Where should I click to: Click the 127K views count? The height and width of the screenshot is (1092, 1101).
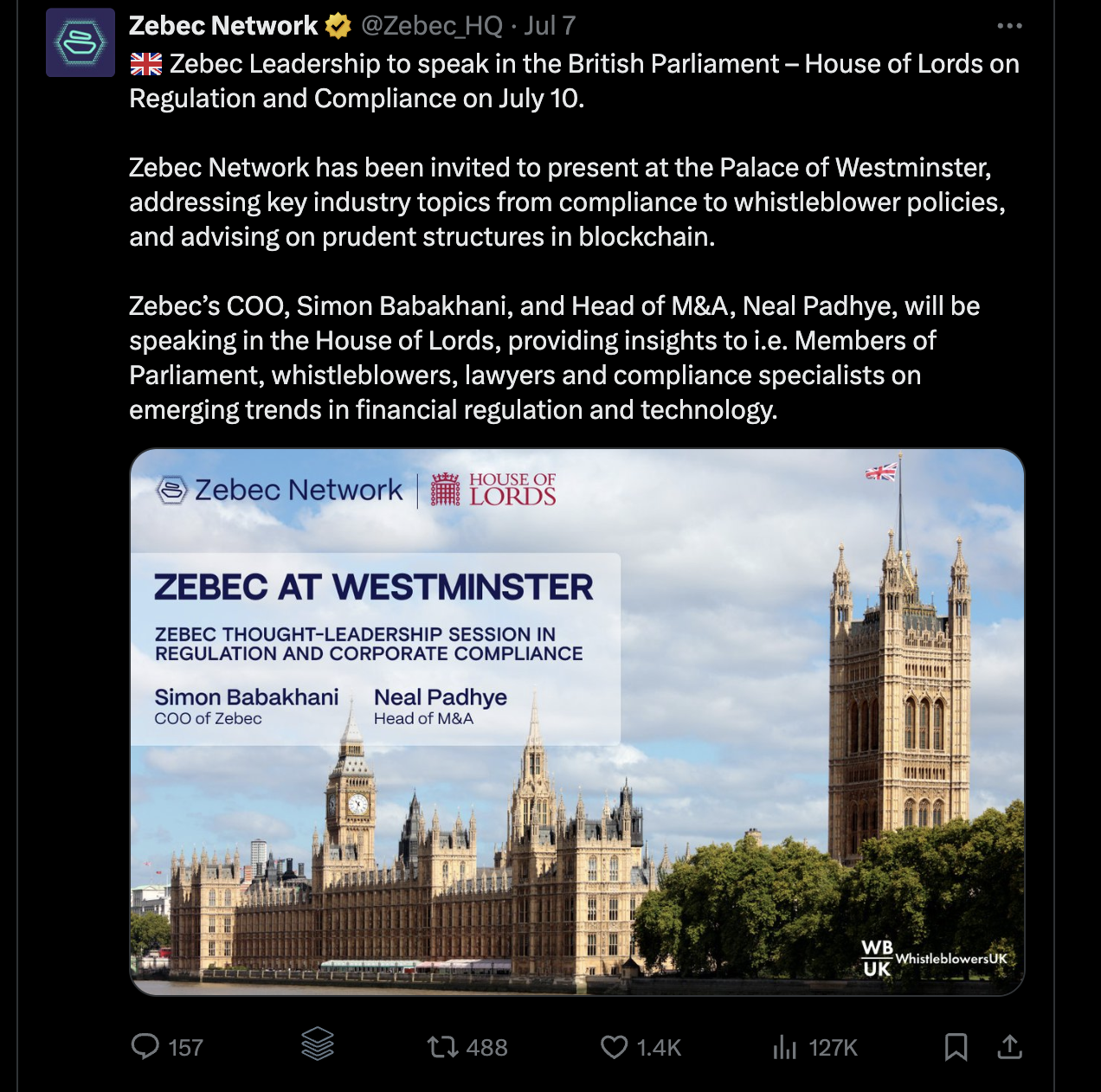pos(833,1048)
